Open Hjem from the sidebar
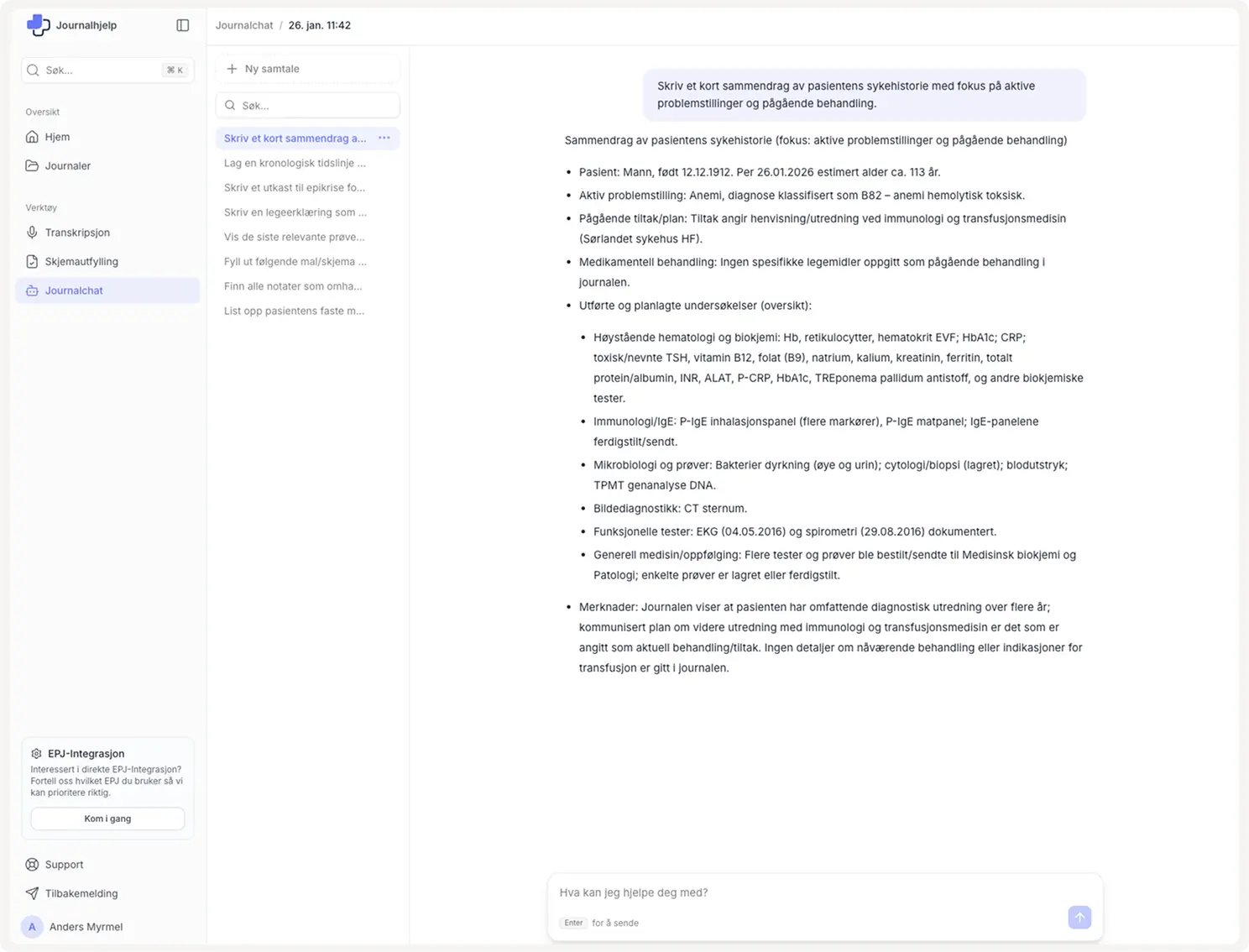The height and width of the screenshot is (952, 1249). coord(57,137)
